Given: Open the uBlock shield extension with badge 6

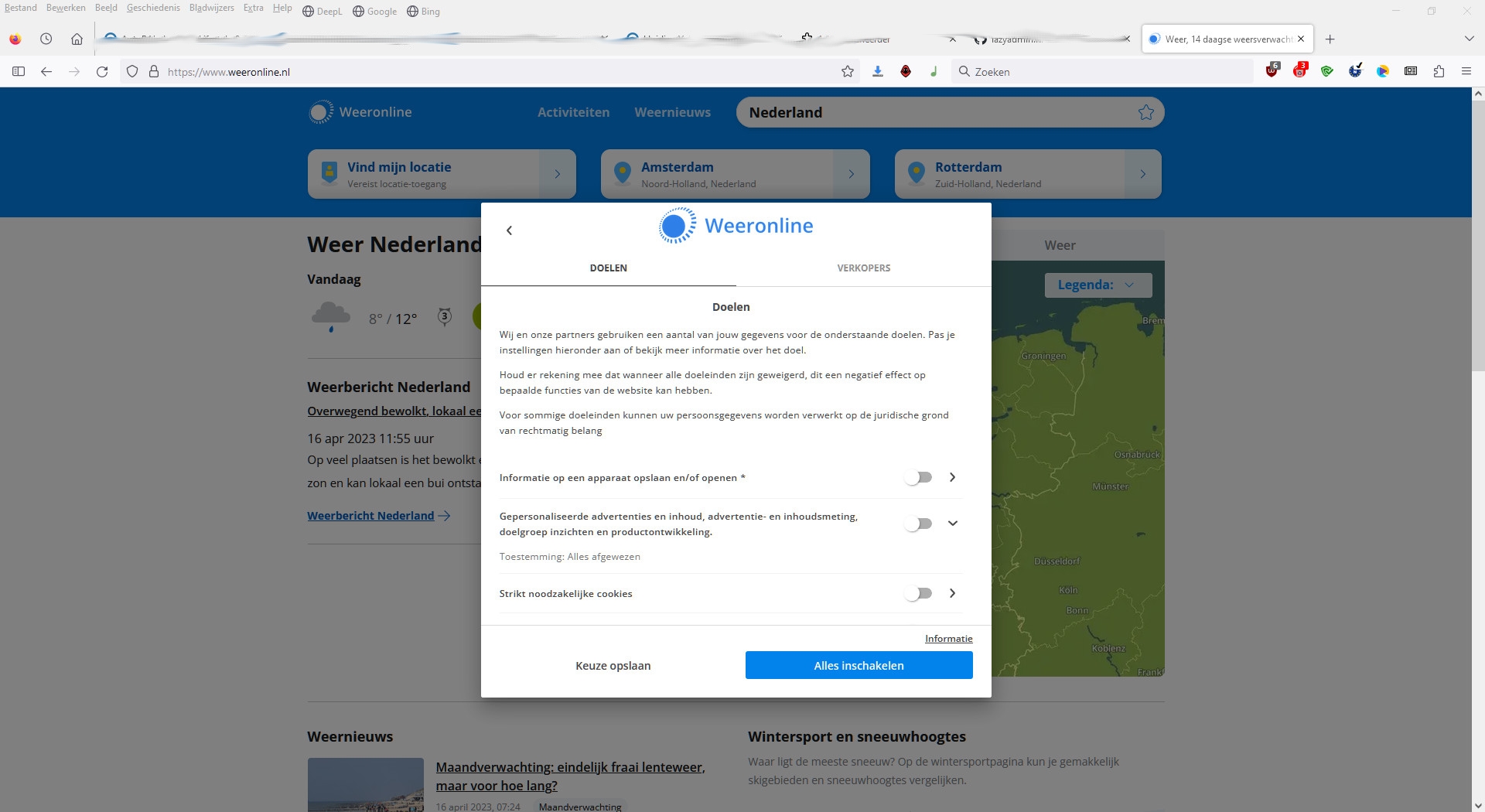Looking at the screenshot, I should click(x=1272, y=70).
